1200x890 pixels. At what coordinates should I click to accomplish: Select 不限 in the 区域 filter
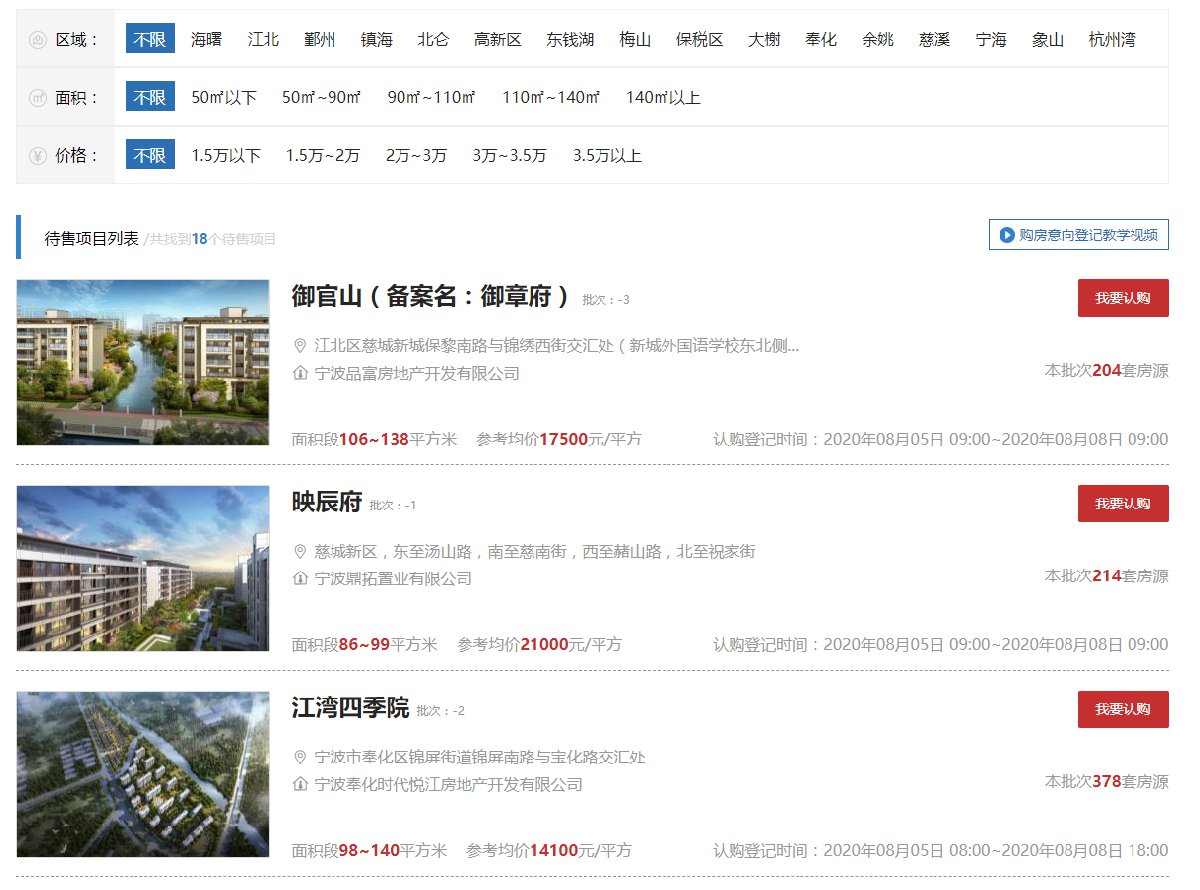[150, 40]
